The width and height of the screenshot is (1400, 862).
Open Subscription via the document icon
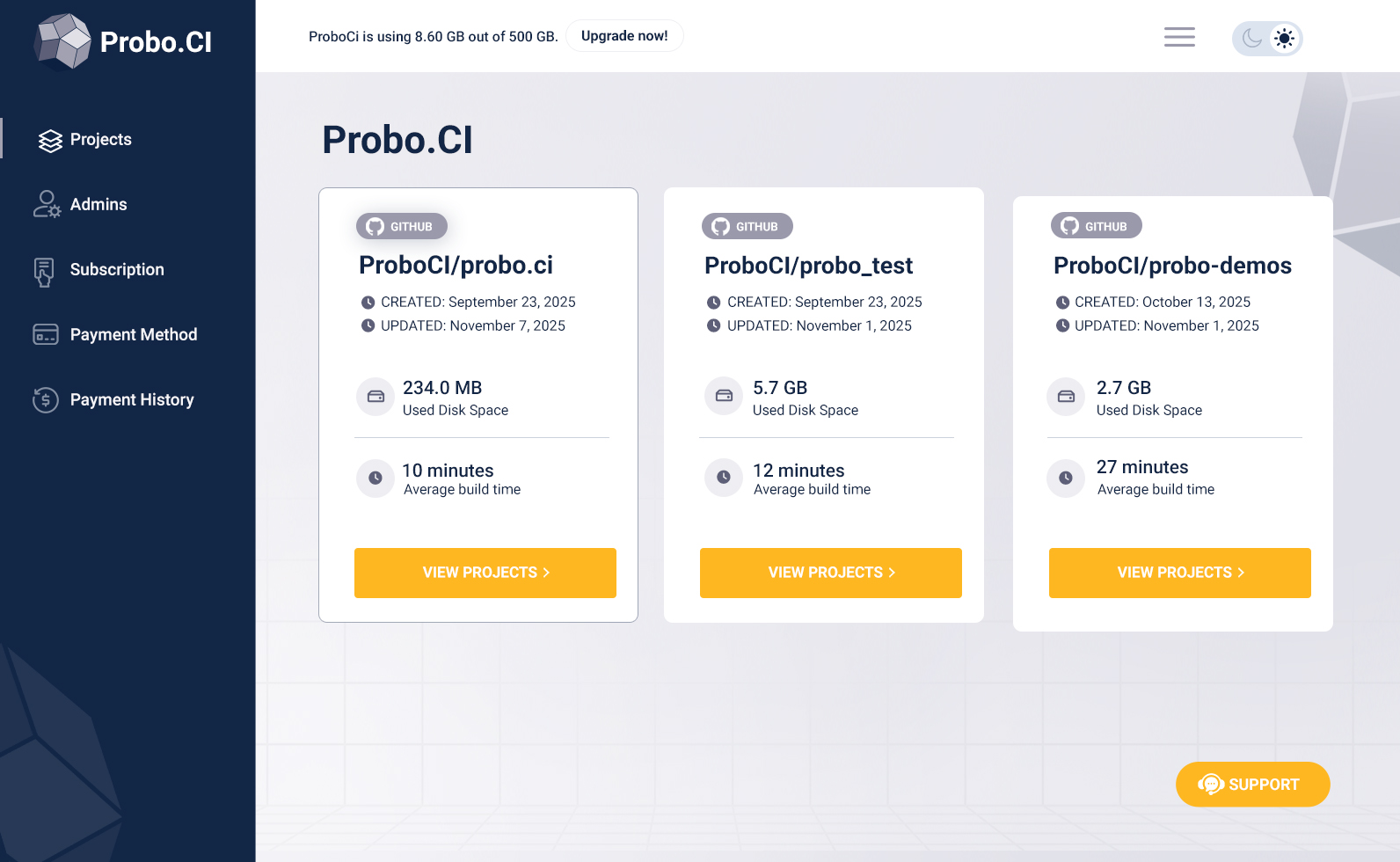(x=45, y=269)
